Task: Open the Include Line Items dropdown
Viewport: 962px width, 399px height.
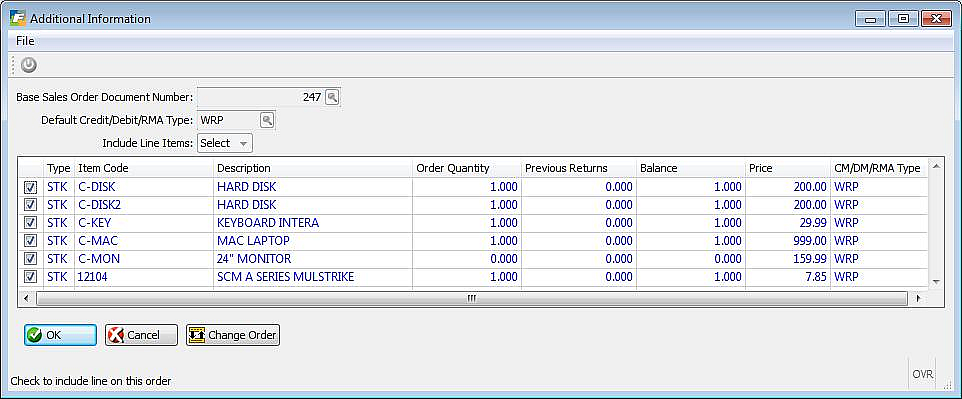Action: click(x=225, y=143)
